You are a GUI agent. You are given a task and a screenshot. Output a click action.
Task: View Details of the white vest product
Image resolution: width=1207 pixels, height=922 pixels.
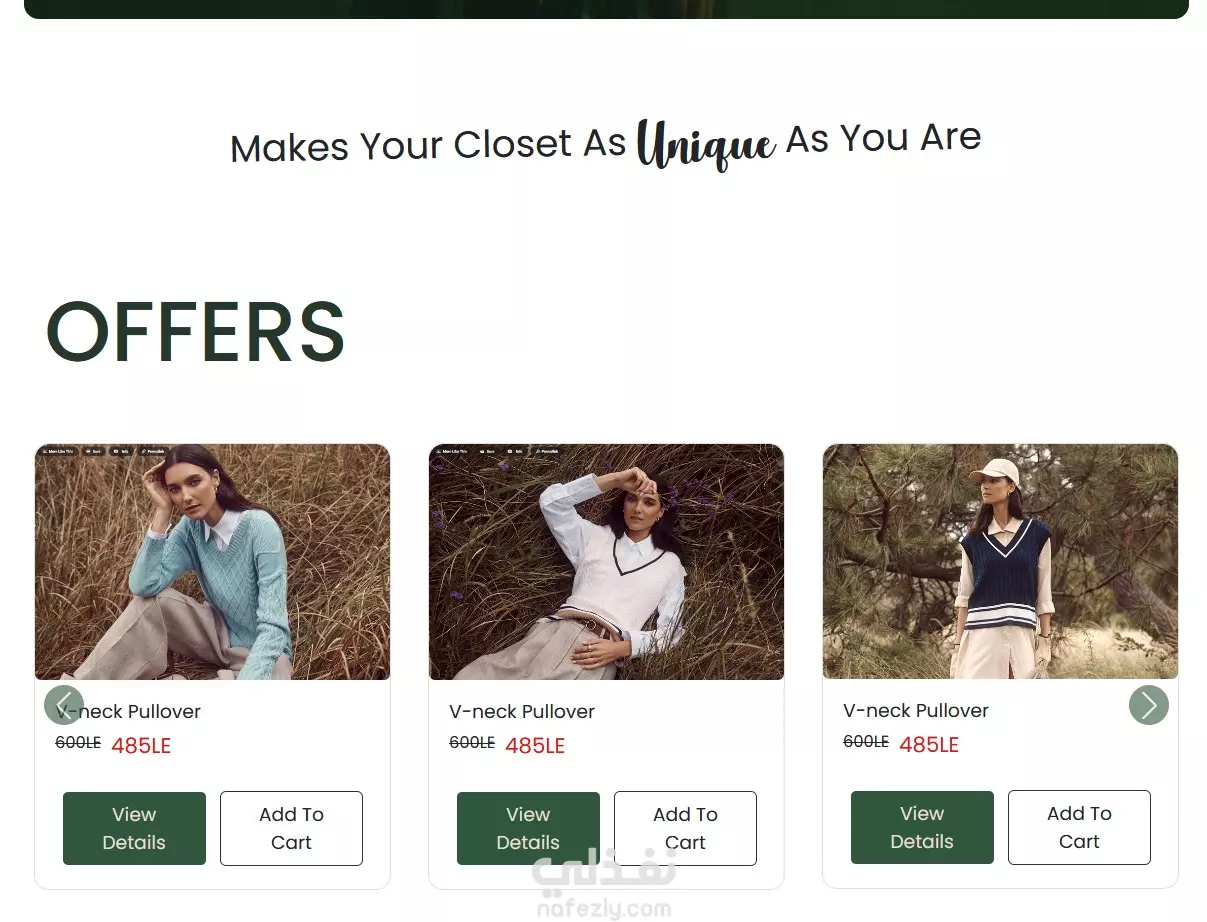(x=528, y=829)
